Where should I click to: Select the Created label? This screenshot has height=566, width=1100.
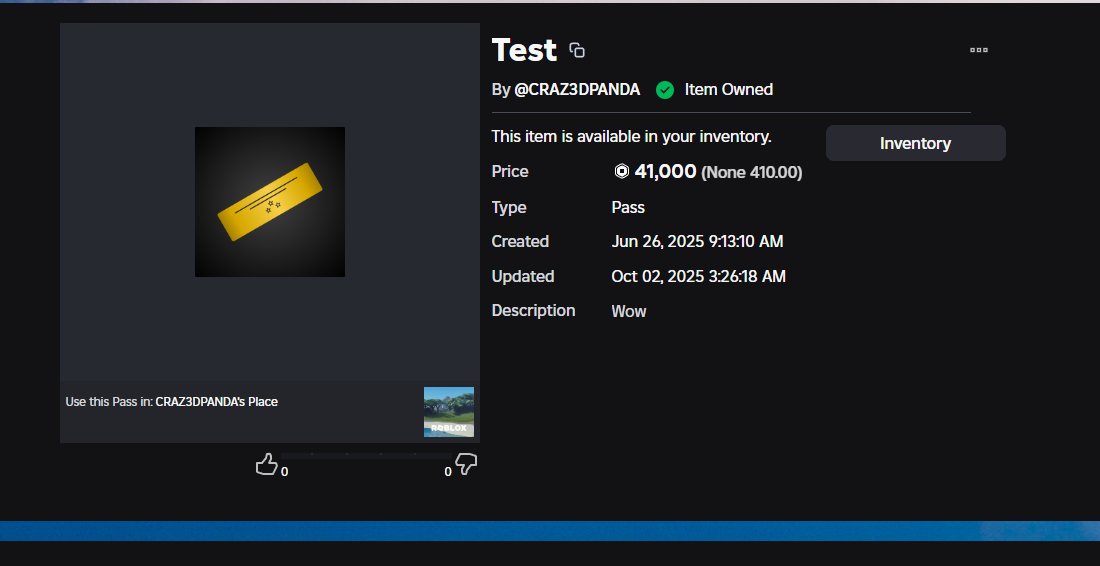(521, 241)
